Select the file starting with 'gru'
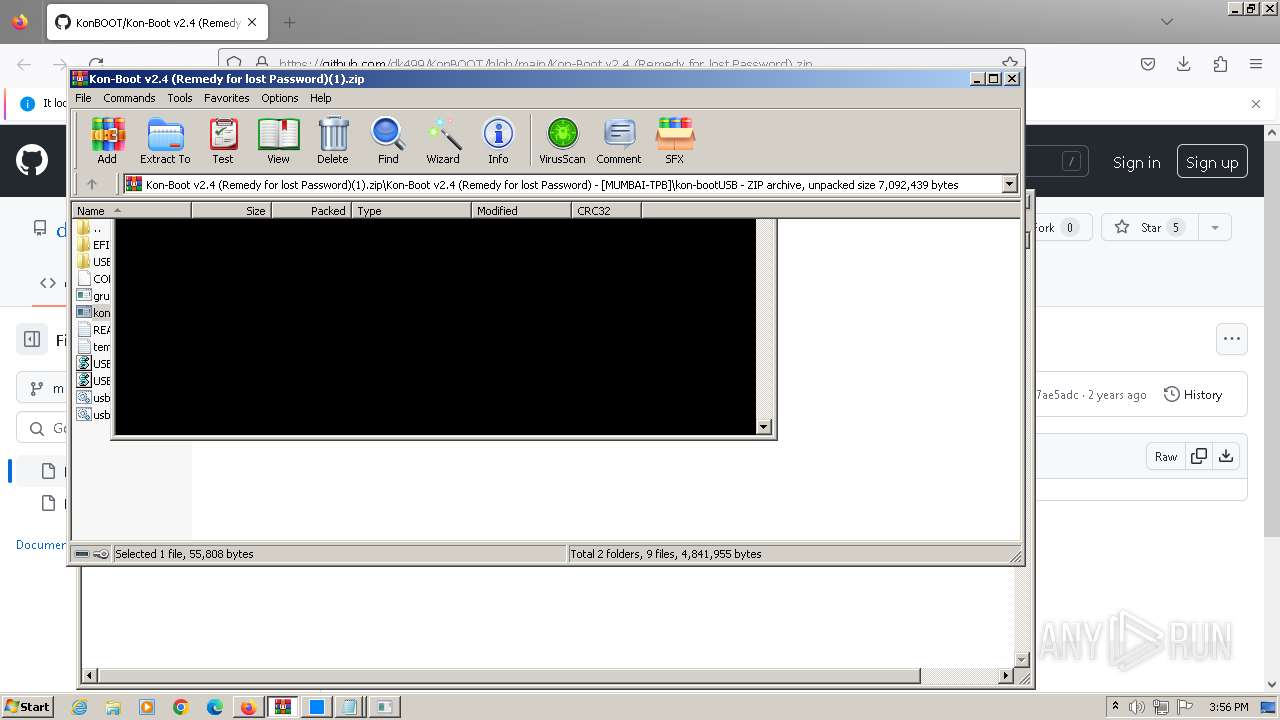 (92, 296)
